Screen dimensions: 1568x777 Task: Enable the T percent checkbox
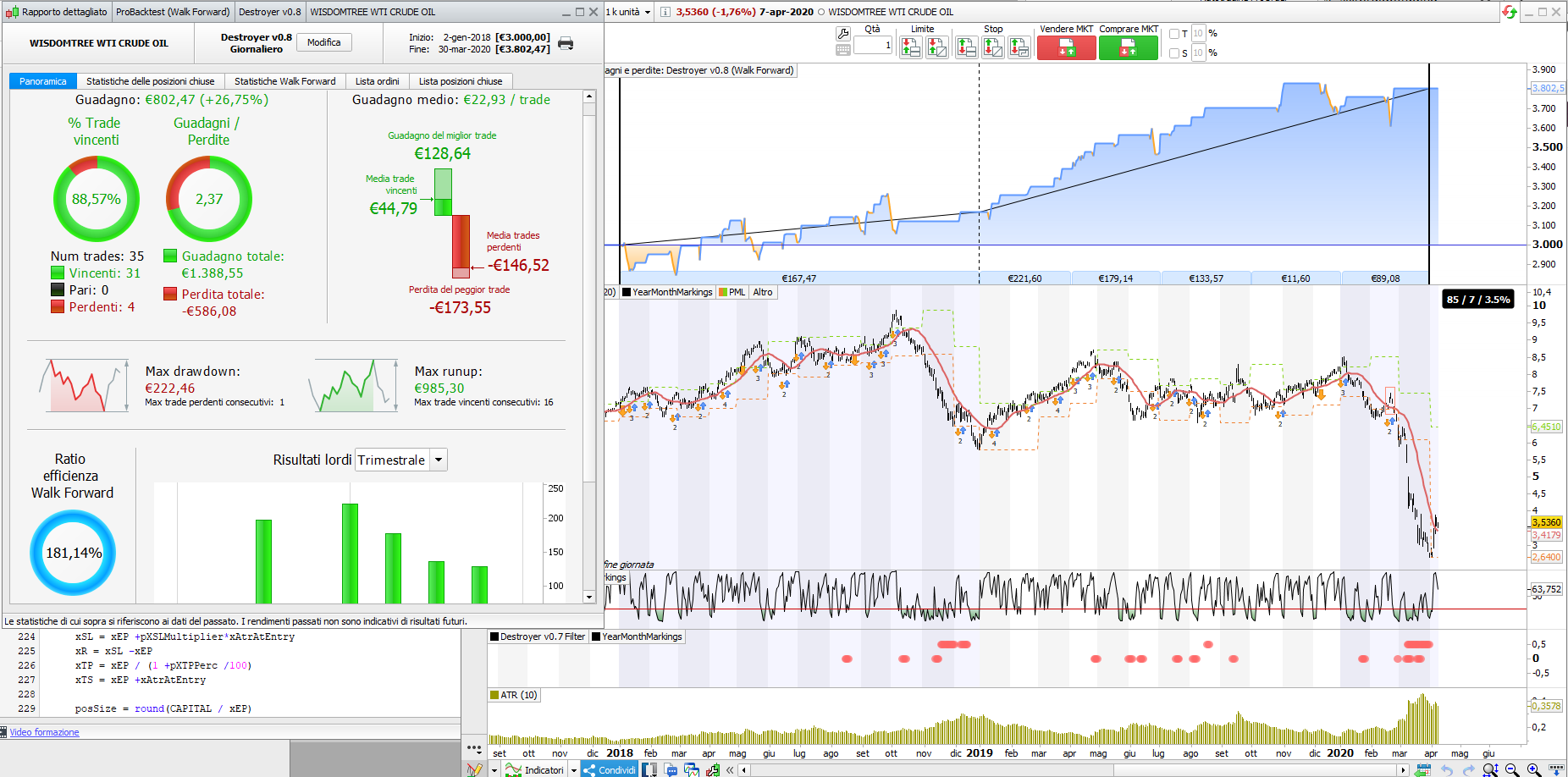pyautogui.click(x=1174, y=34)
